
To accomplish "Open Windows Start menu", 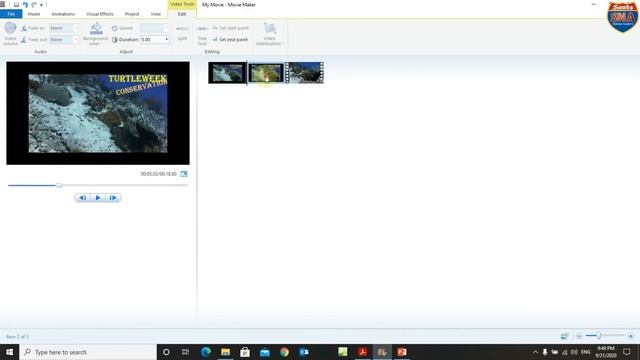I will coord(9,352).
